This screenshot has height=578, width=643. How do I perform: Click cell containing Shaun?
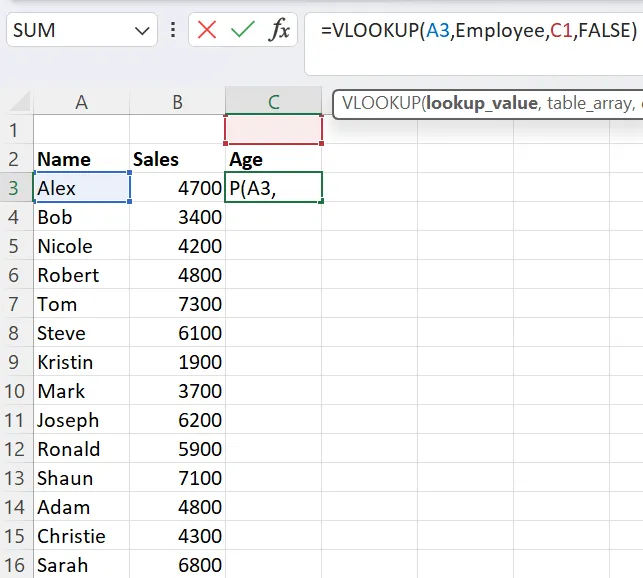click(x=81, y=478)
